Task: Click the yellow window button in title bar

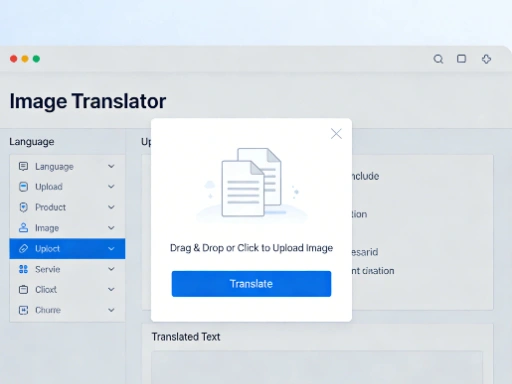Action: 25,59
